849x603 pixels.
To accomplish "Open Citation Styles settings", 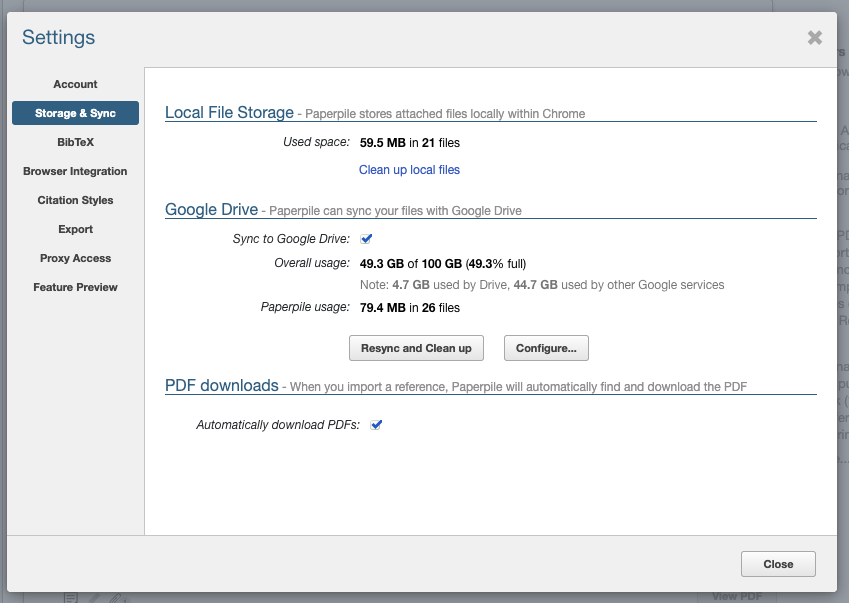I will coord(75,200).
